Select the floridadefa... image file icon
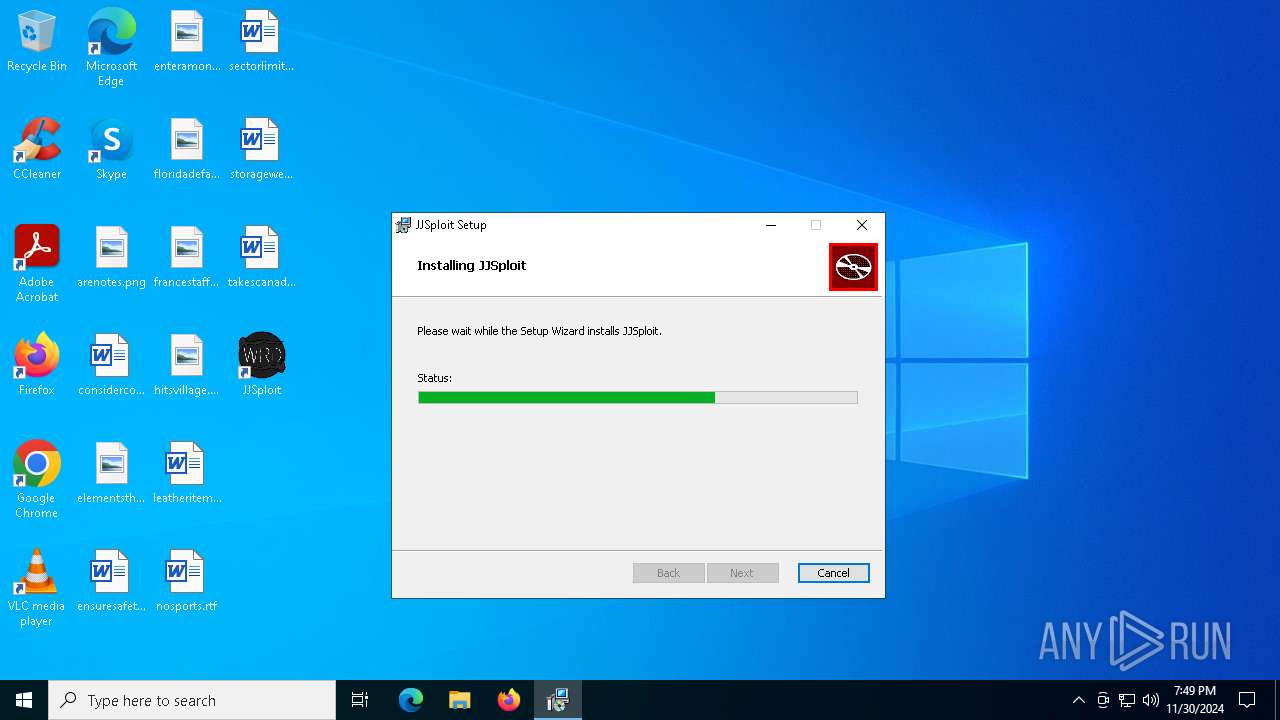1280x720 pixels. (187, 149)
